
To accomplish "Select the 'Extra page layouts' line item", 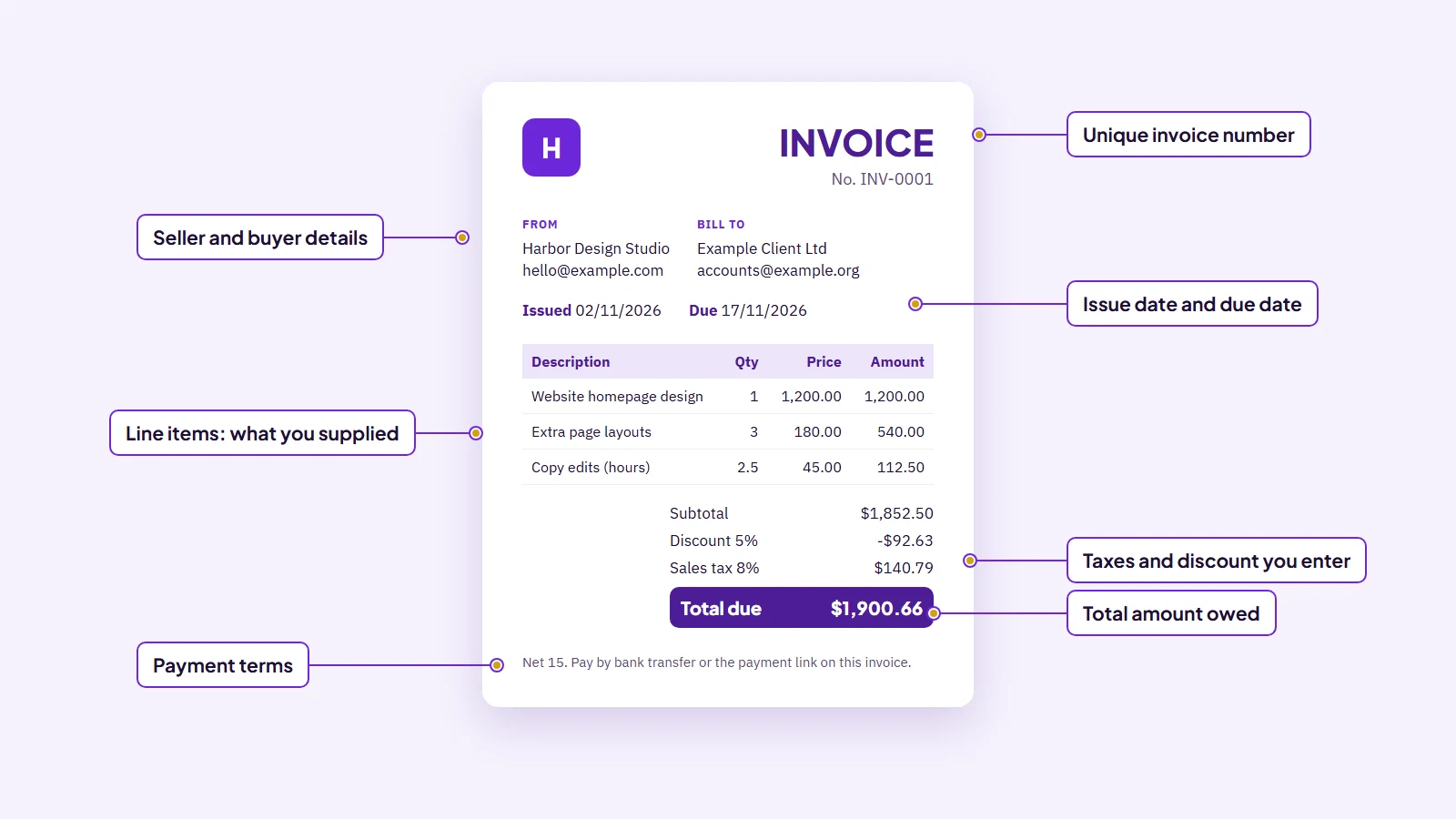I will tap(728, 432).
